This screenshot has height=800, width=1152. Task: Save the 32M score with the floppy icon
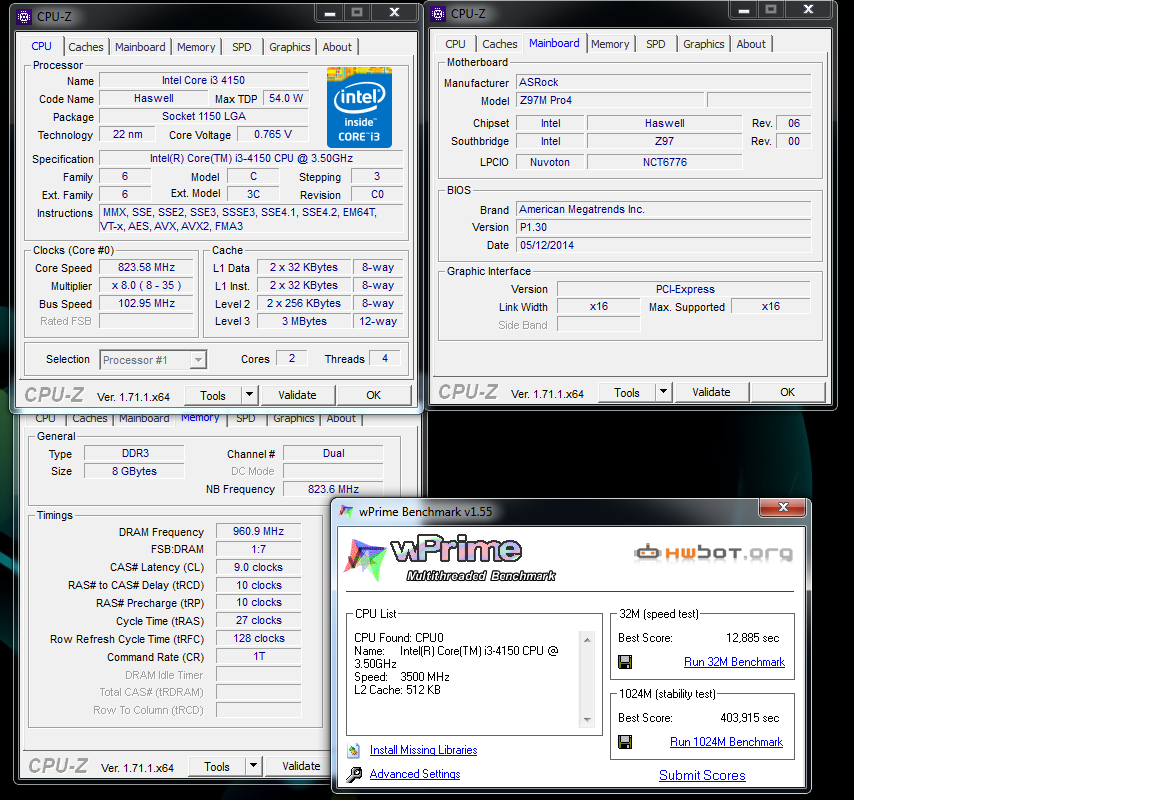(x=625, y=663)
